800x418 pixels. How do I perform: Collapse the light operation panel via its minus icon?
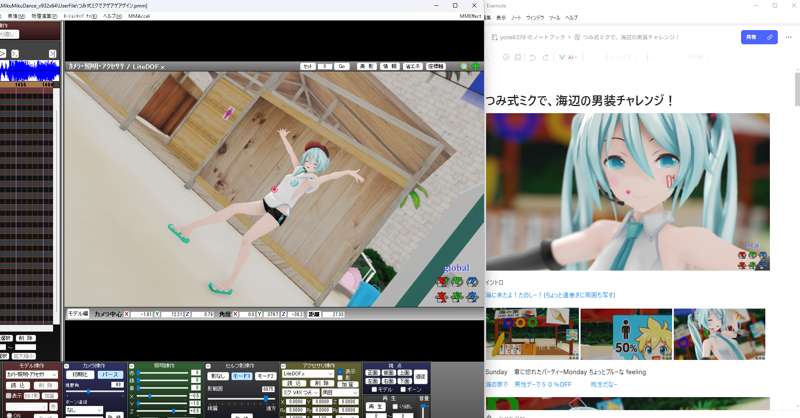132,366
